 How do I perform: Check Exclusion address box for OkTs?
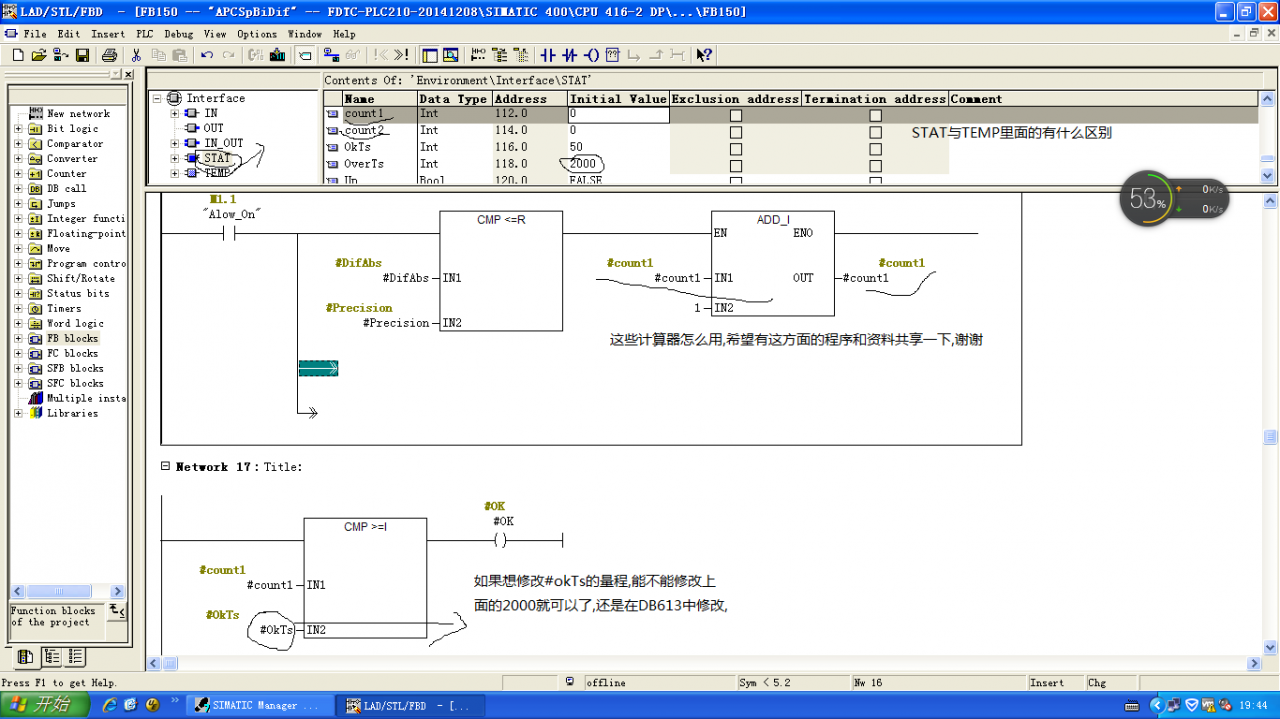(x=736, y=149)
